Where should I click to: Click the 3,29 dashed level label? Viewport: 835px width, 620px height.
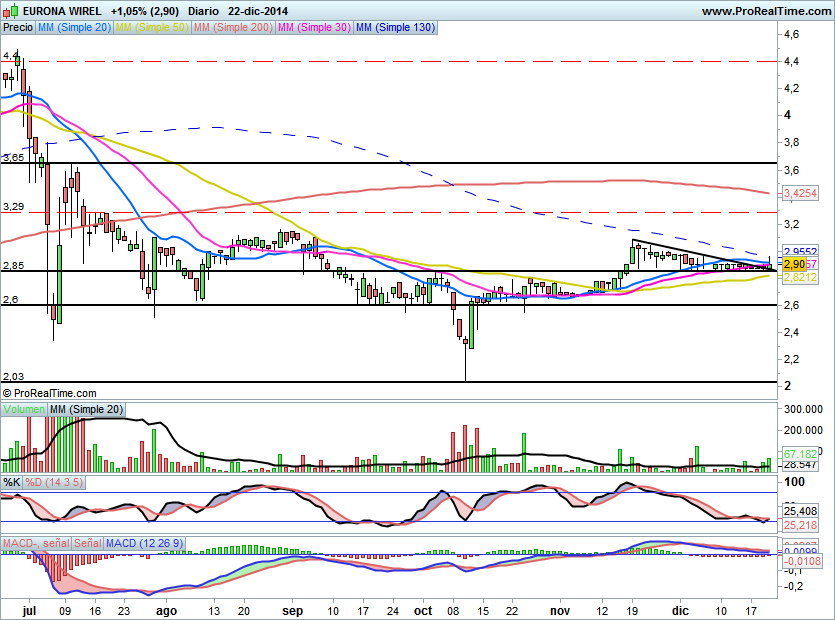[x=13, y=207]
